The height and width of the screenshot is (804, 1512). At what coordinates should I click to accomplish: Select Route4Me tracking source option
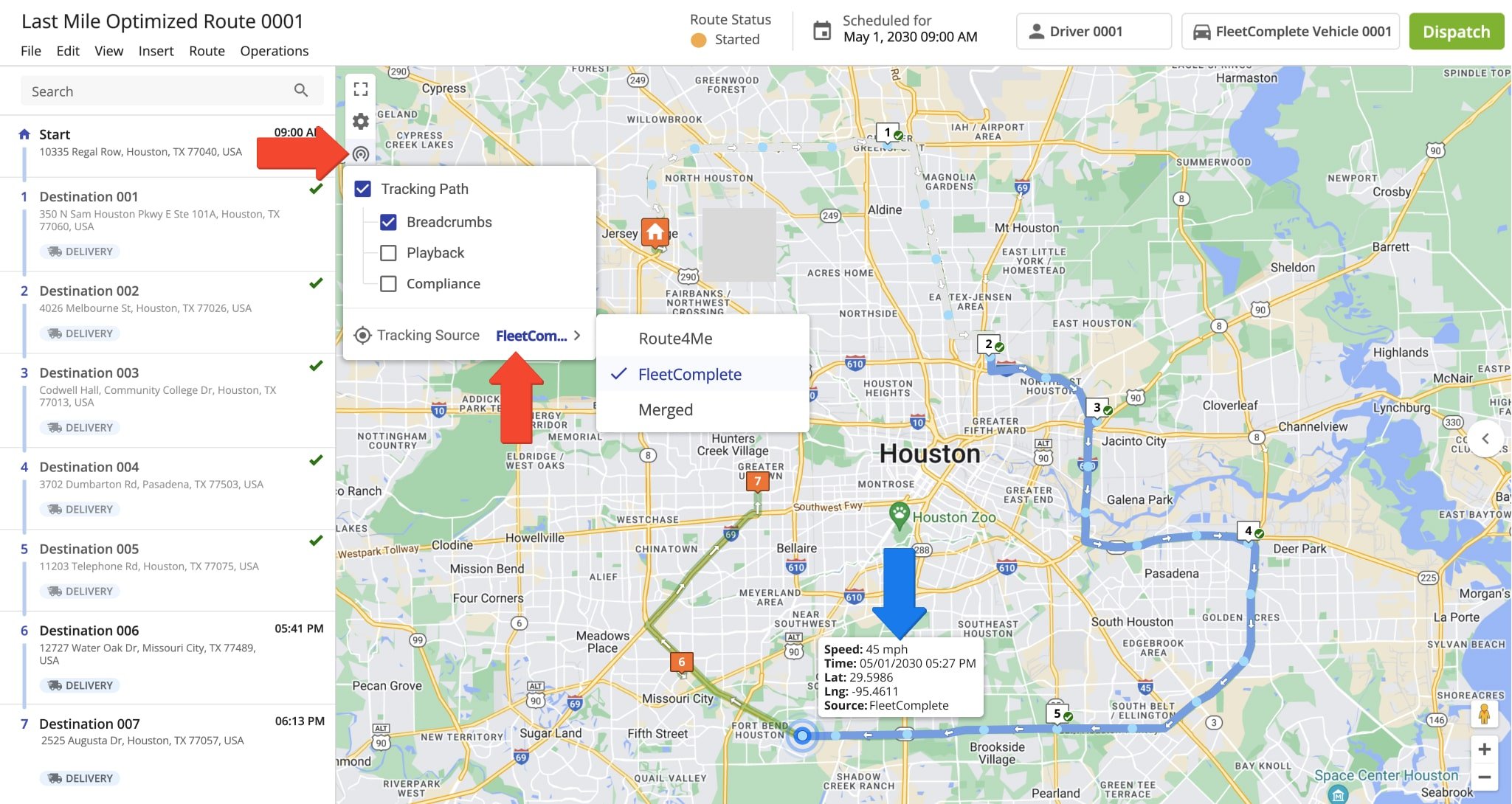676,338
